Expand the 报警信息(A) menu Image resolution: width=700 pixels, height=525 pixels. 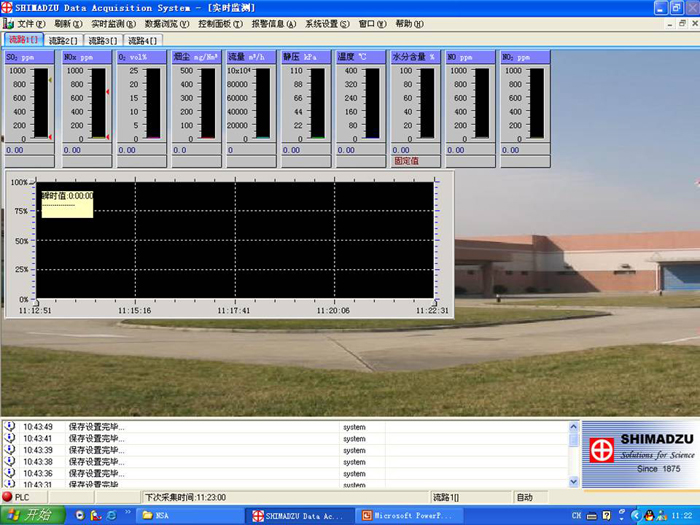pyautogui.click(x=273, y=23)
